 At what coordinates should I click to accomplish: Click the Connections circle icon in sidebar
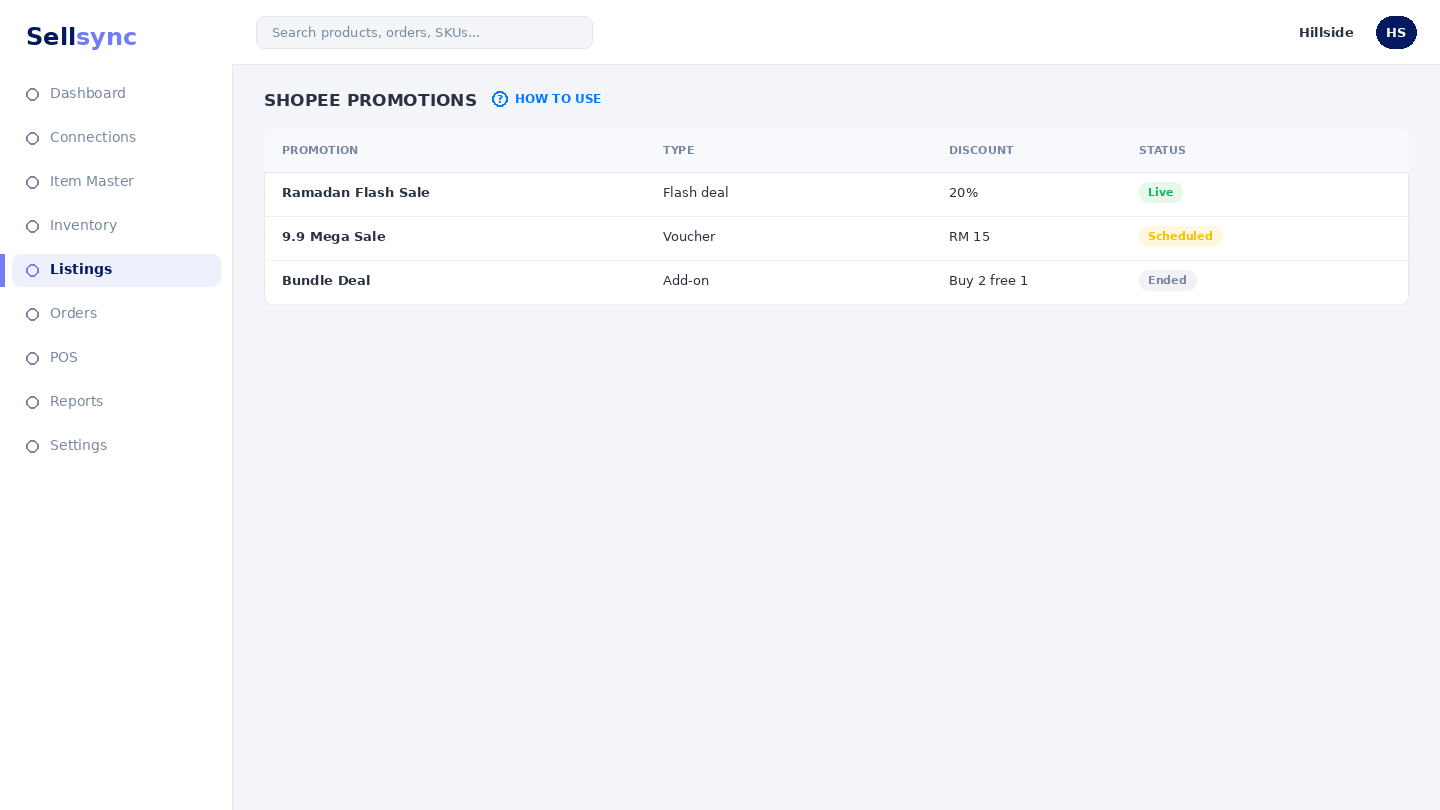pos(32,138)
